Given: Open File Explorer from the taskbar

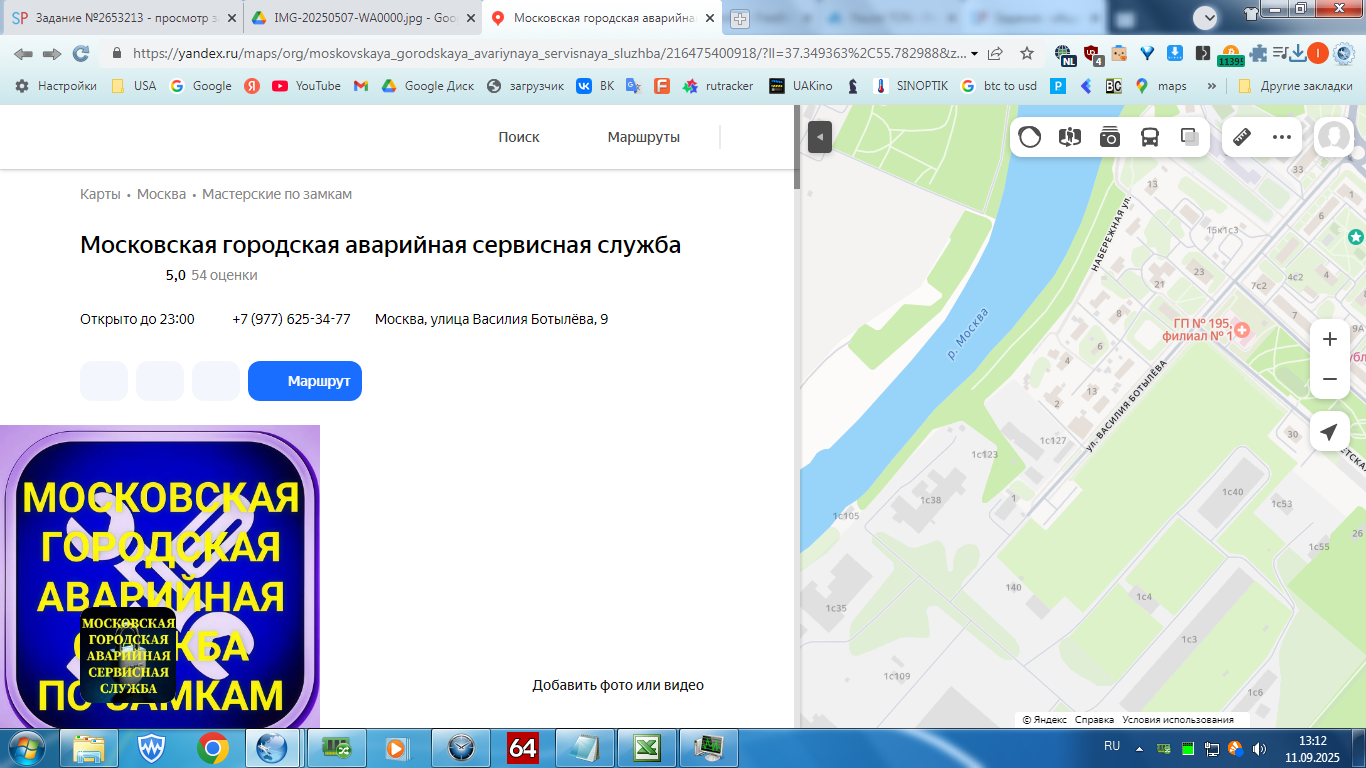Looking at the screenshot, I should (89, 748).
